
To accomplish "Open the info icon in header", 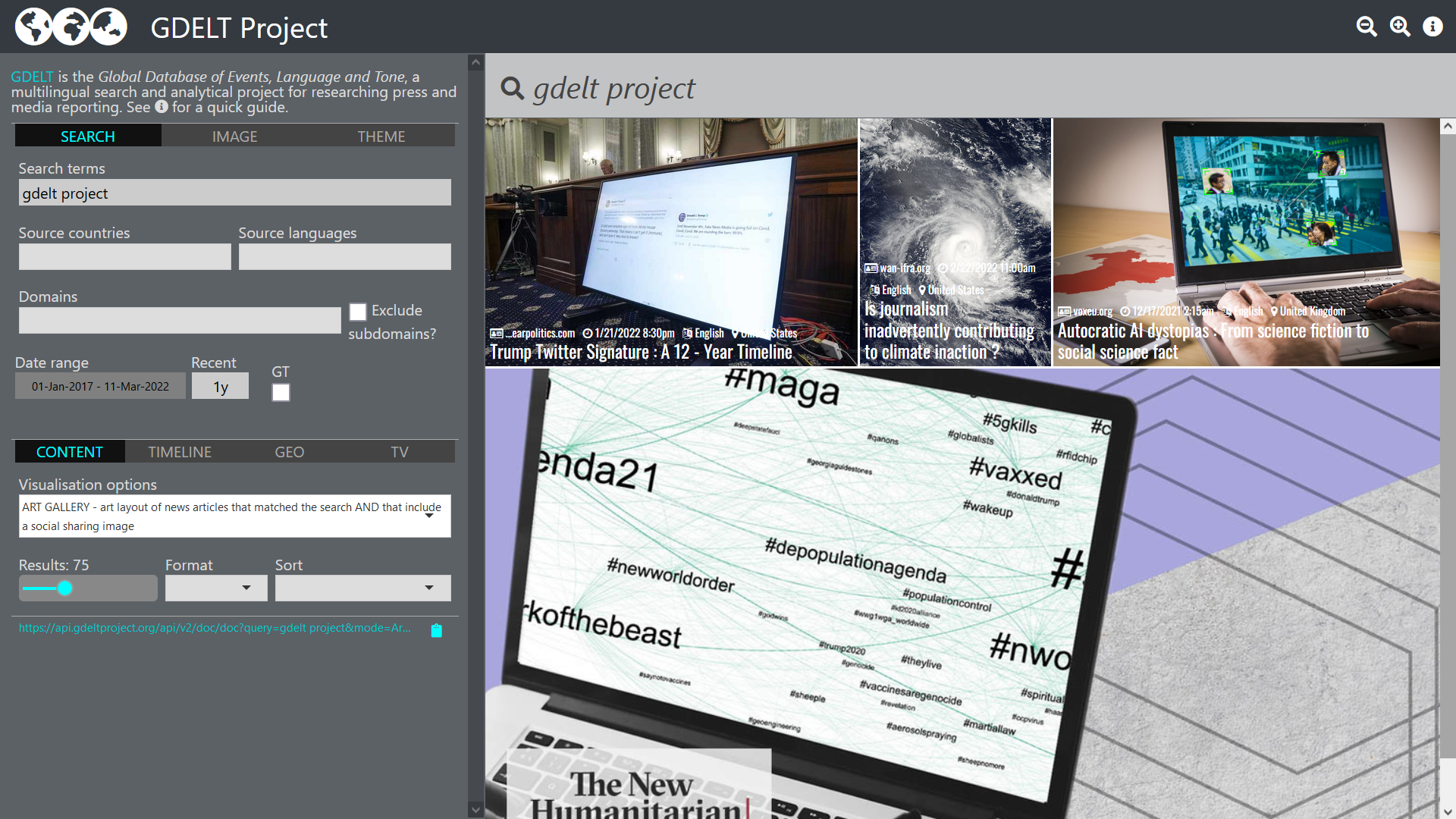I will coord(1432,27).
